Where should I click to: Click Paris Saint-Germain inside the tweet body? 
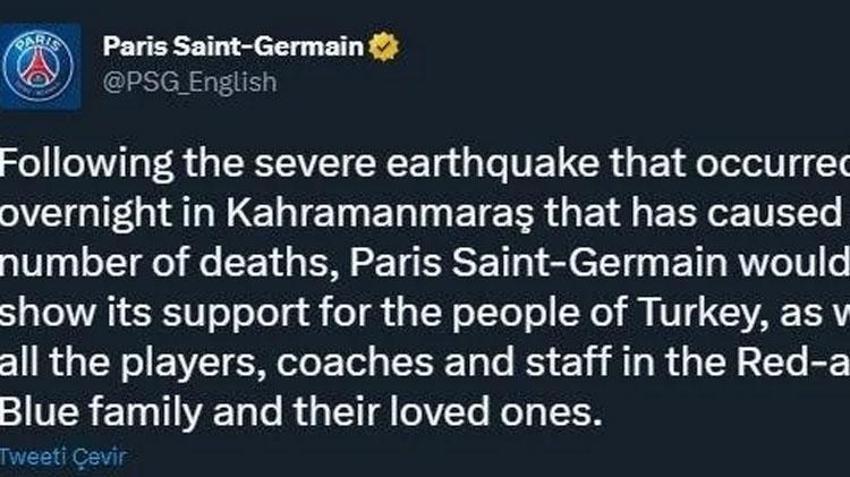coord(538,263)
